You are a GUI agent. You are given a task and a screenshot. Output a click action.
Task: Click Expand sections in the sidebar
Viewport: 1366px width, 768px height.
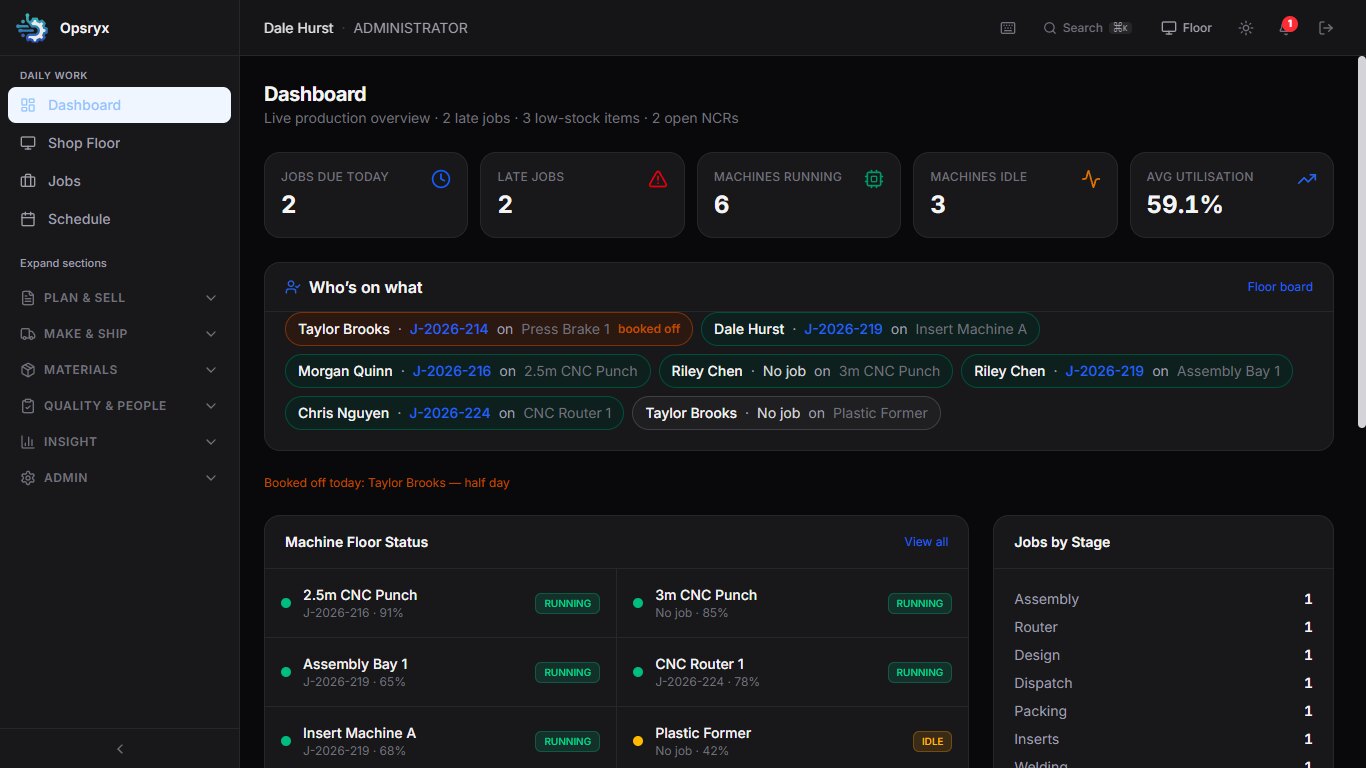point(63,263)
